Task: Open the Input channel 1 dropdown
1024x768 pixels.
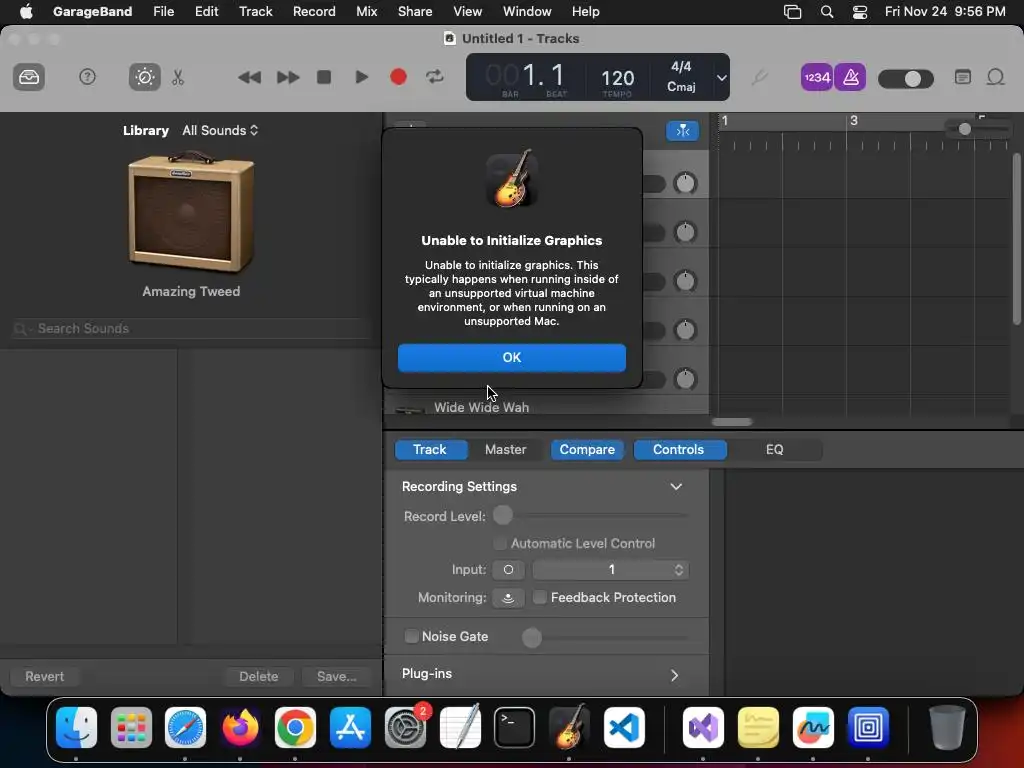Action: click(611, 569)
